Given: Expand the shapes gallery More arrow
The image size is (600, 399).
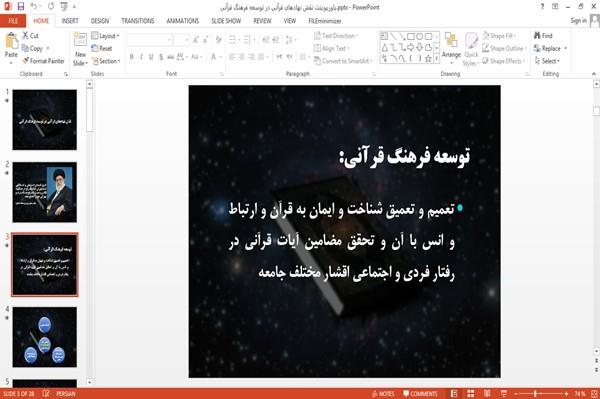Looking at the screenshot, I should (x=436, y=59).
